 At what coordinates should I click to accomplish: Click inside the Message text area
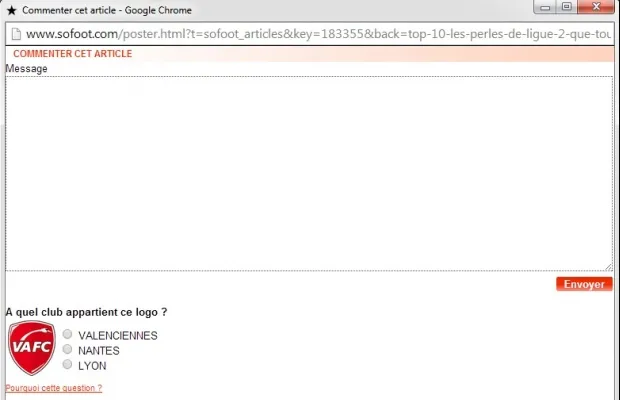[x=308, y=172]
